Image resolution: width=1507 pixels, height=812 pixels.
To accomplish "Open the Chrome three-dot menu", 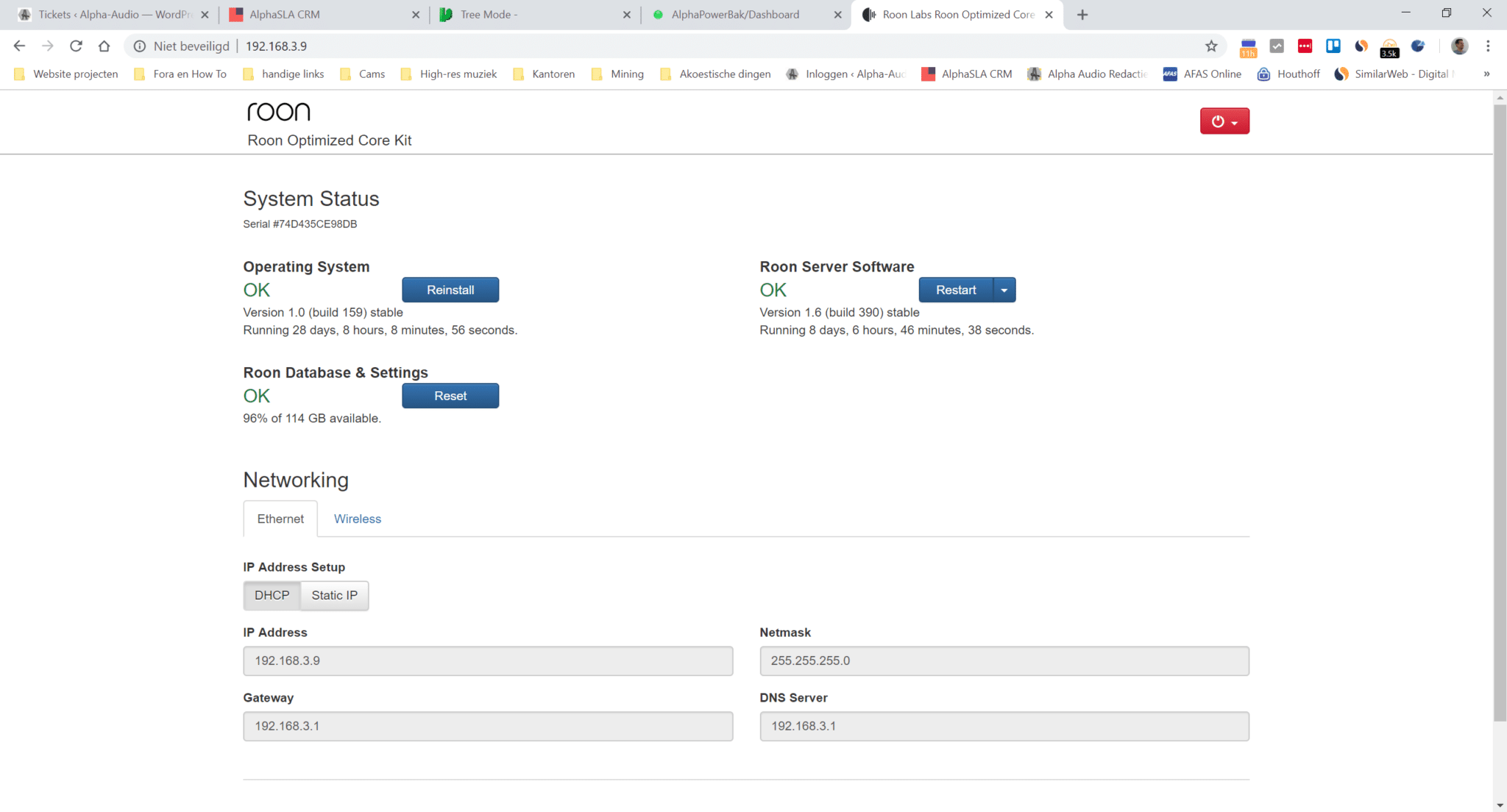I will (1488, 46).
